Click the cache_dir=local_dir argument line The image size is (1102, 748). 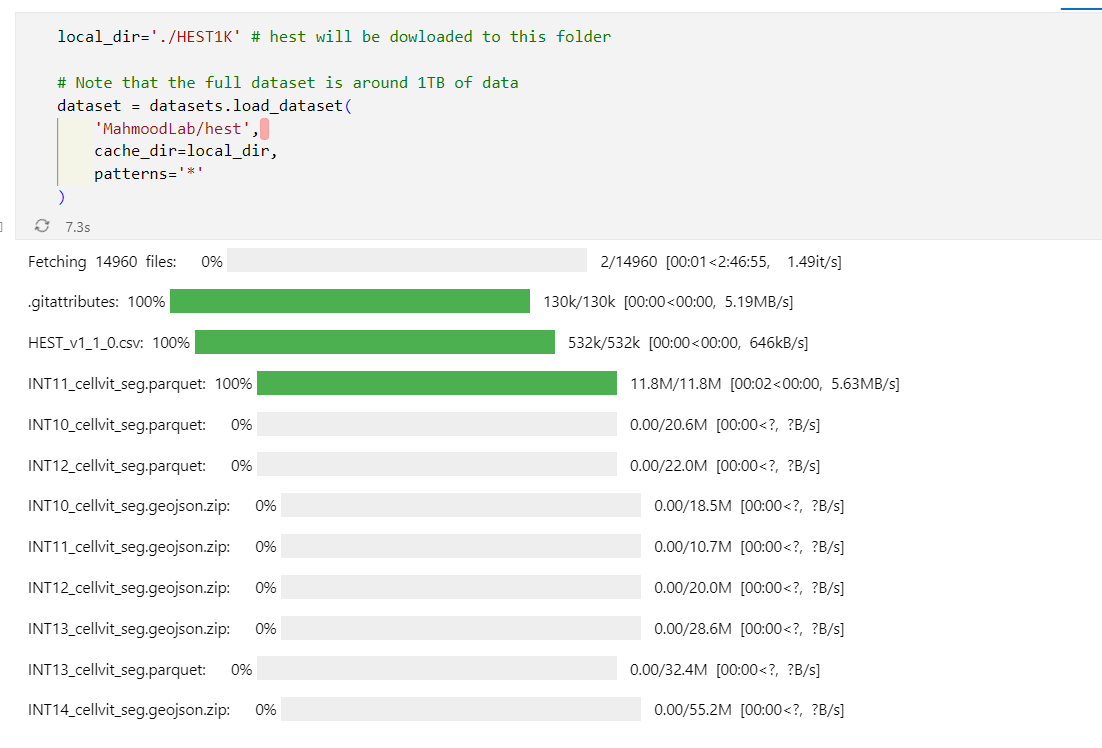pos(186,151)
